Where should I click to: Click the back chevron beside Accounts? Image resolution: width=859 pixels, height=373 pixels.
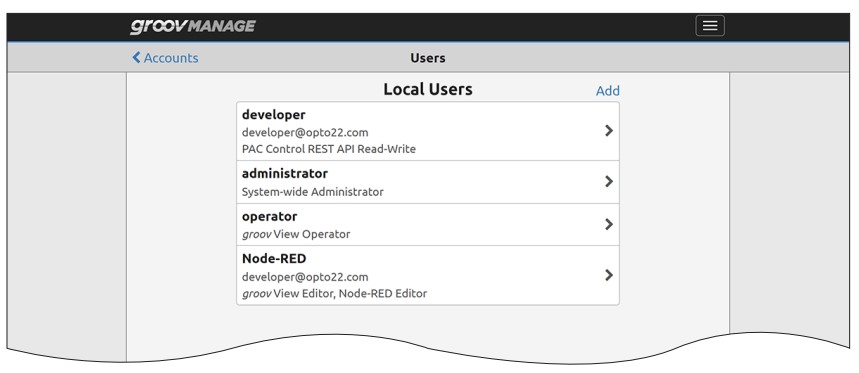[x=136, y=58]
